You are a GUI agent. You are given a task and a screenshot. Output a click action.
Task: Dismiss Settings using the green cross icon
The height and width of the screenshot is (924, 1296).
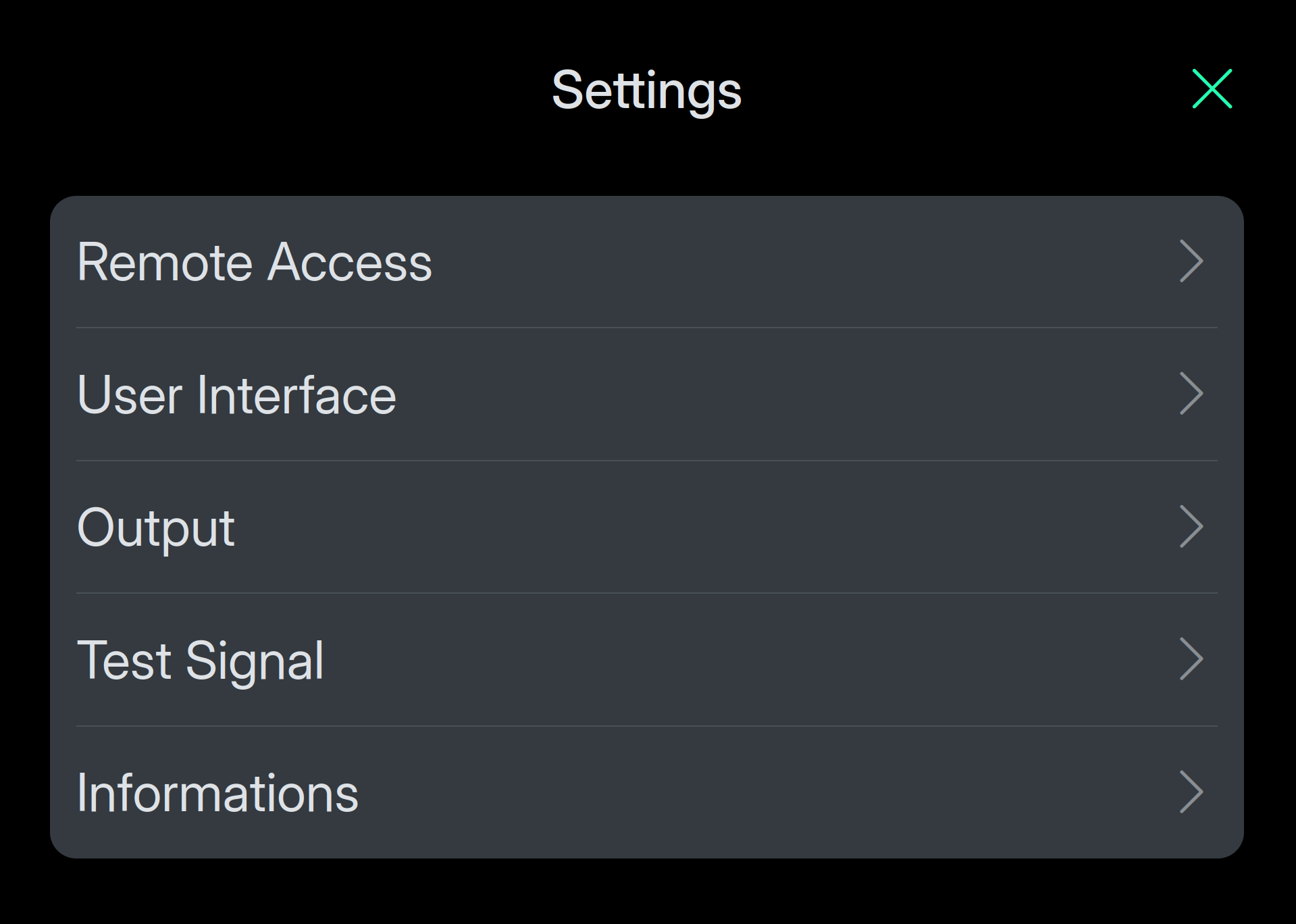(1212, 88)
